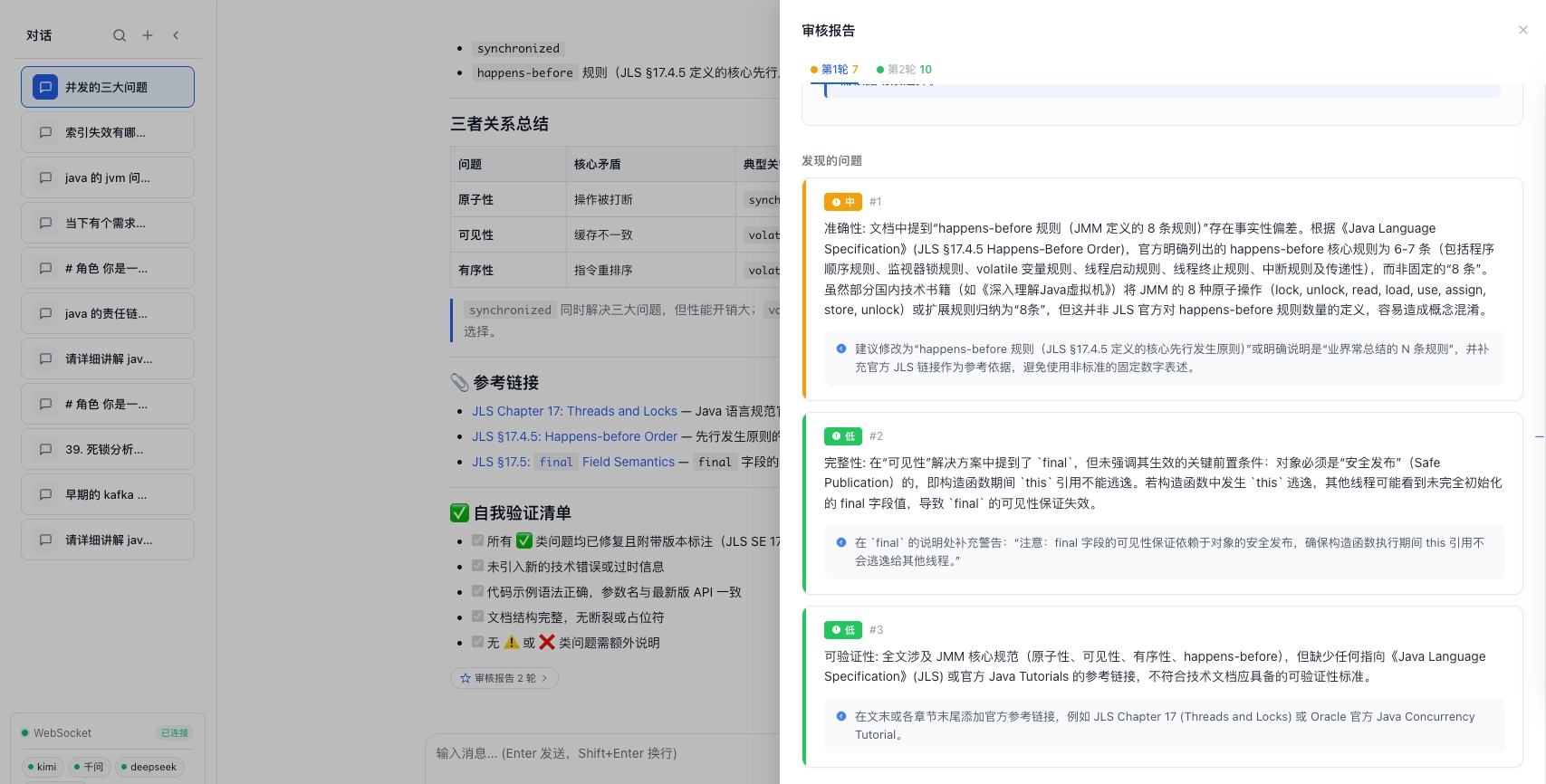1546x784 pixels.
Task: Click chat icon beside 当下有个需求...
Action: coord(45,223)
